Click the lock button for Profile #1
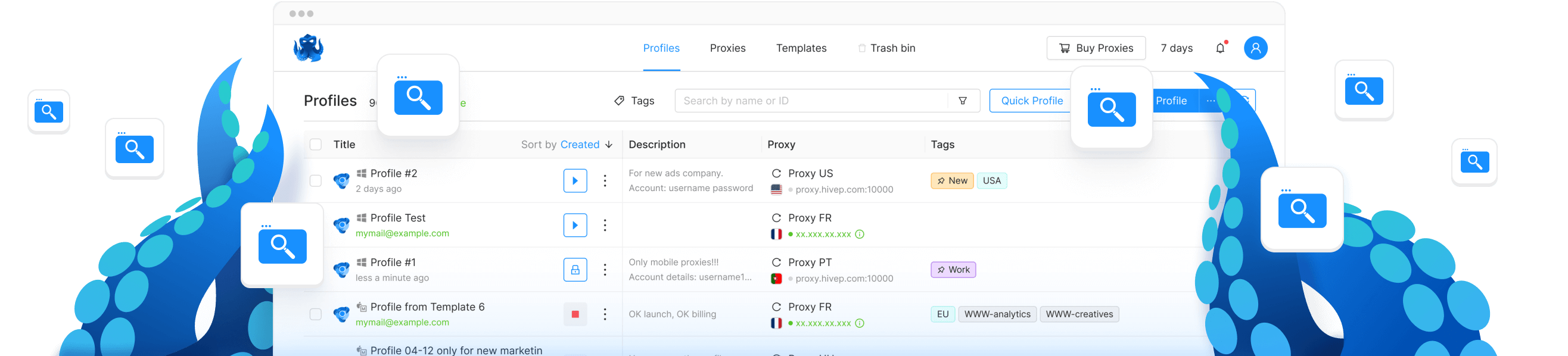This screenshot has width=1568, height=356. click(x=575, y=270)
